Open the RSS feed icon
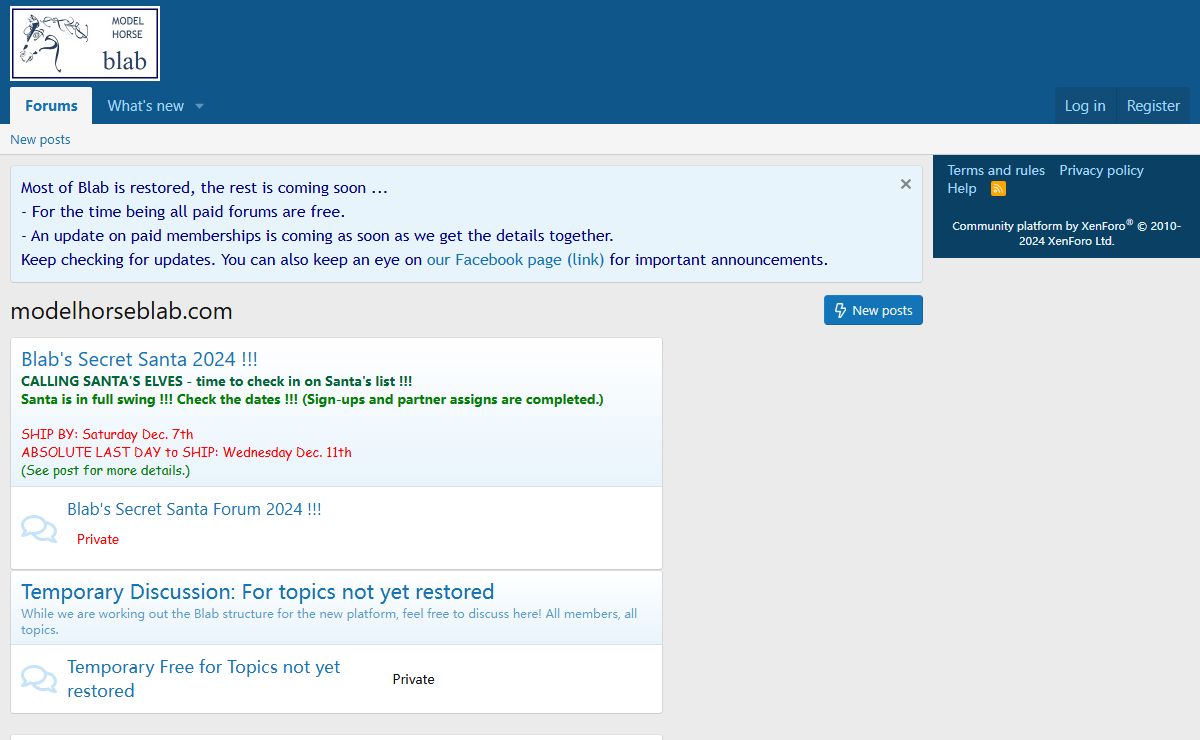Image resolution: width=1200 pixels, height=740 pixels. point(998,189)
